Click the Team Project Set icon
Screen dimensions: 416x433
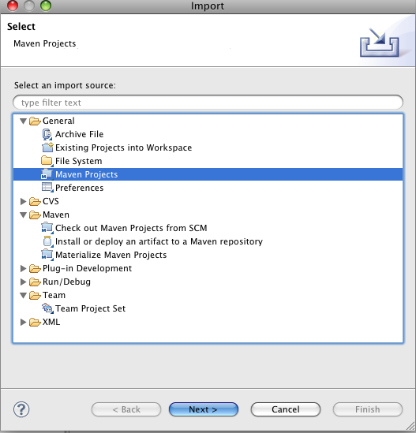point(47,308)
